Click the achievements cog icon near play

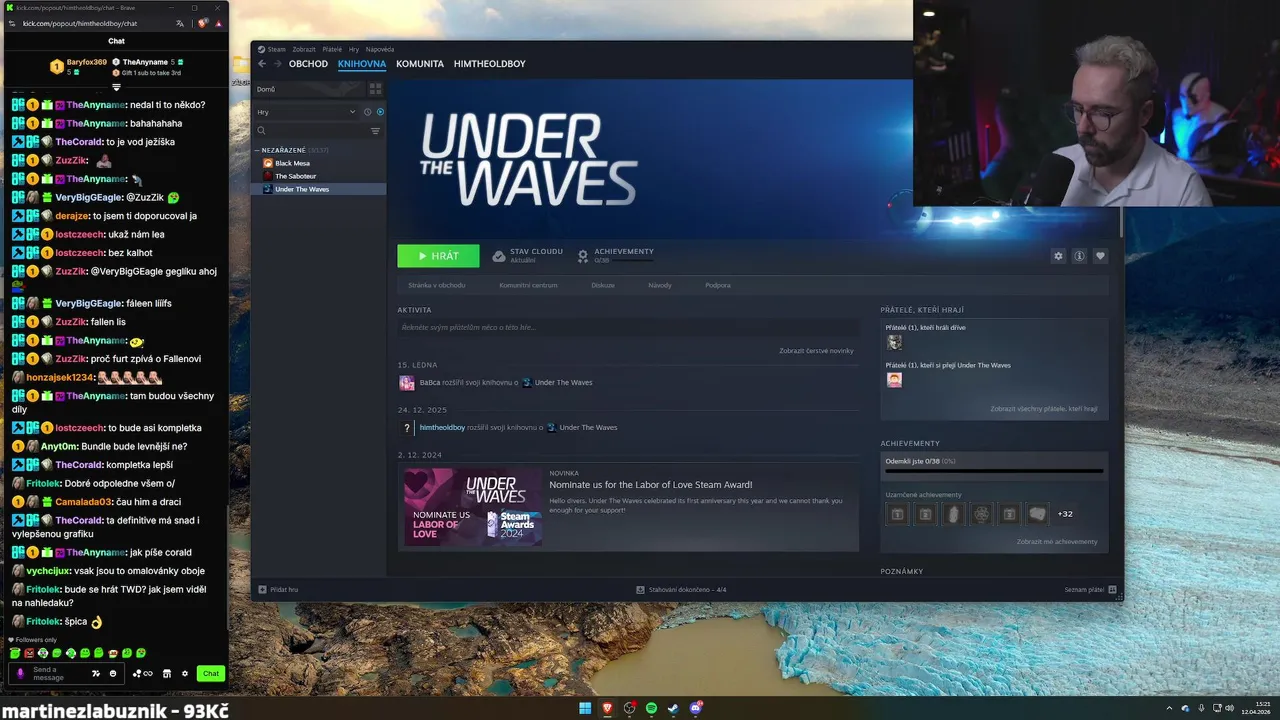(583, 256)
